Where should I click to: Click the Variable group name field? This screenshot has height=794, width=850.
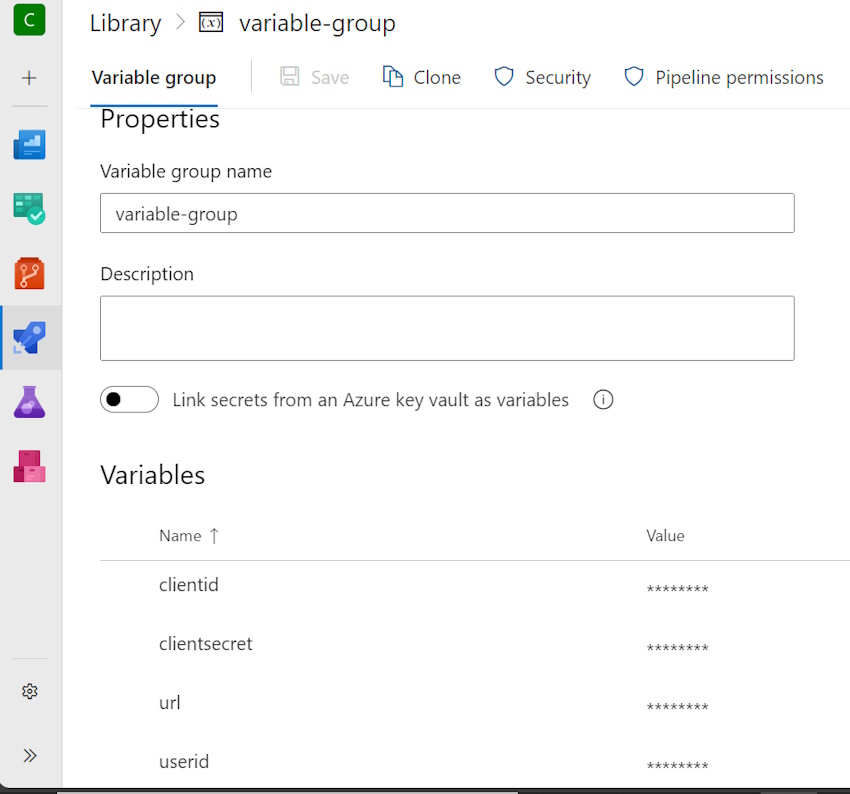click(447, 214)
